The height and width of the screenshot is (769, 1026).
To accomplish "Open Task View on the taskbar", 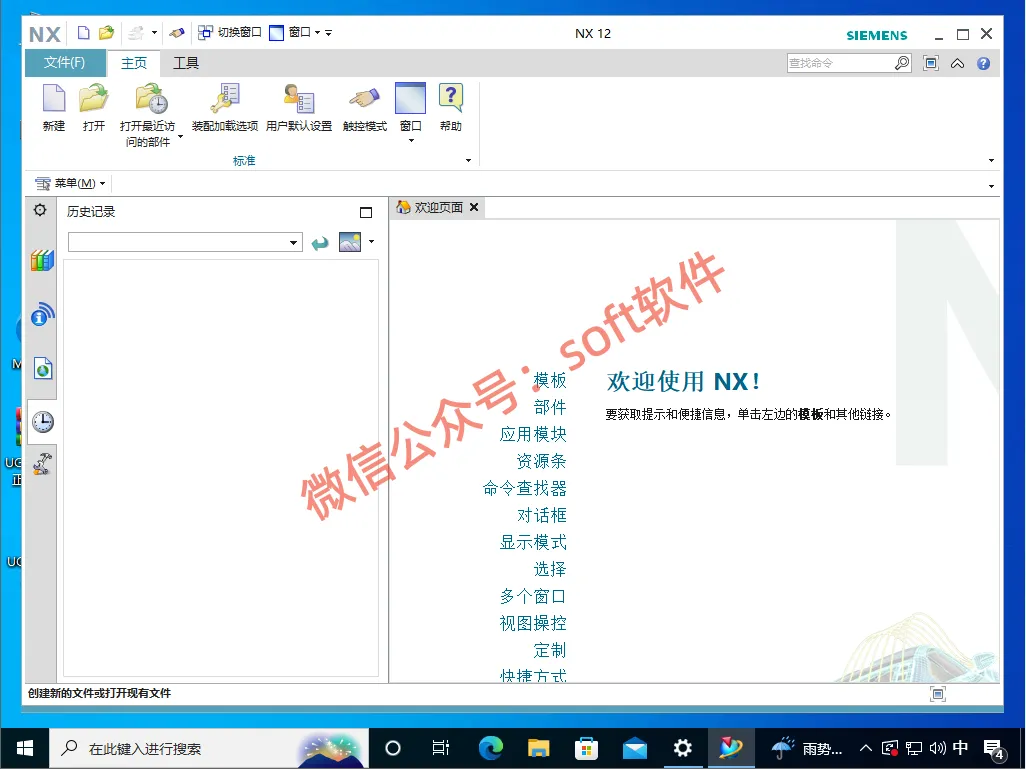I will pos(440,747).
